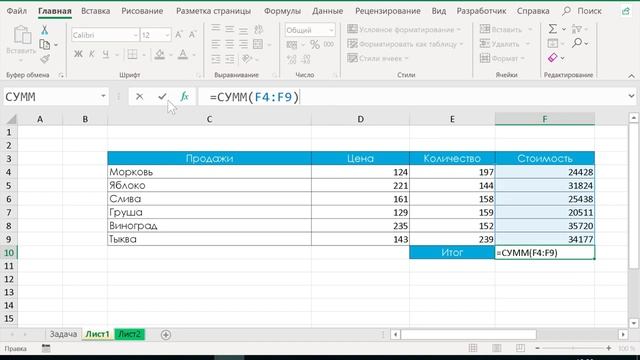The image size is (640, 360).
Task: Cancel formula entry with X button
Action: [140, 97]
